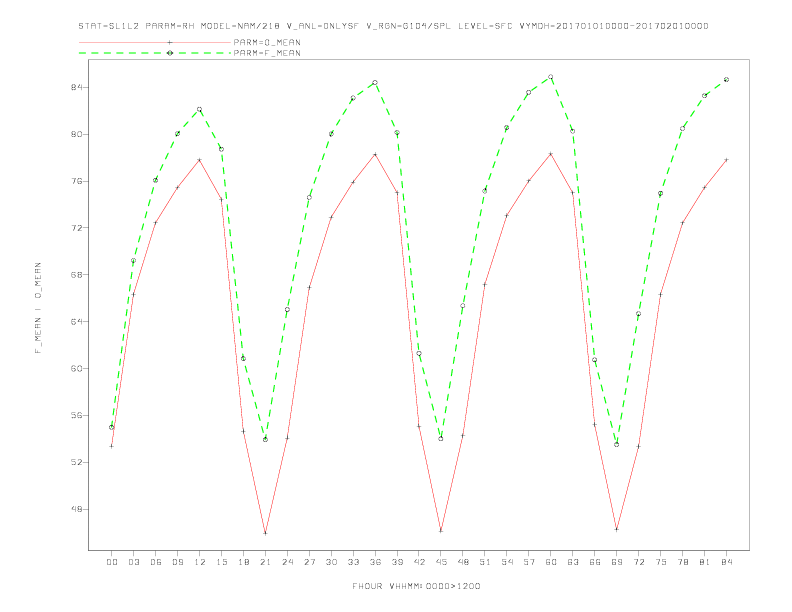Click x-axis forecast hour label 81
The height and width of the screenshot is (612, 792).
pos(705,562)
